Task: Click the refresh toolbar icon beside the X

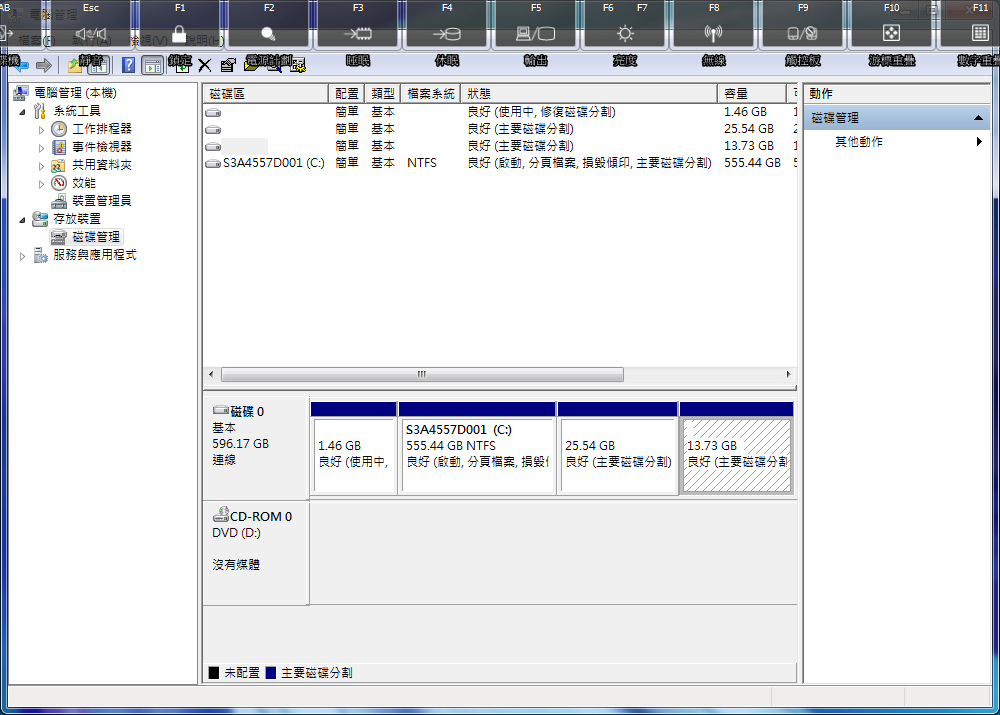Action: coord(180,65)
